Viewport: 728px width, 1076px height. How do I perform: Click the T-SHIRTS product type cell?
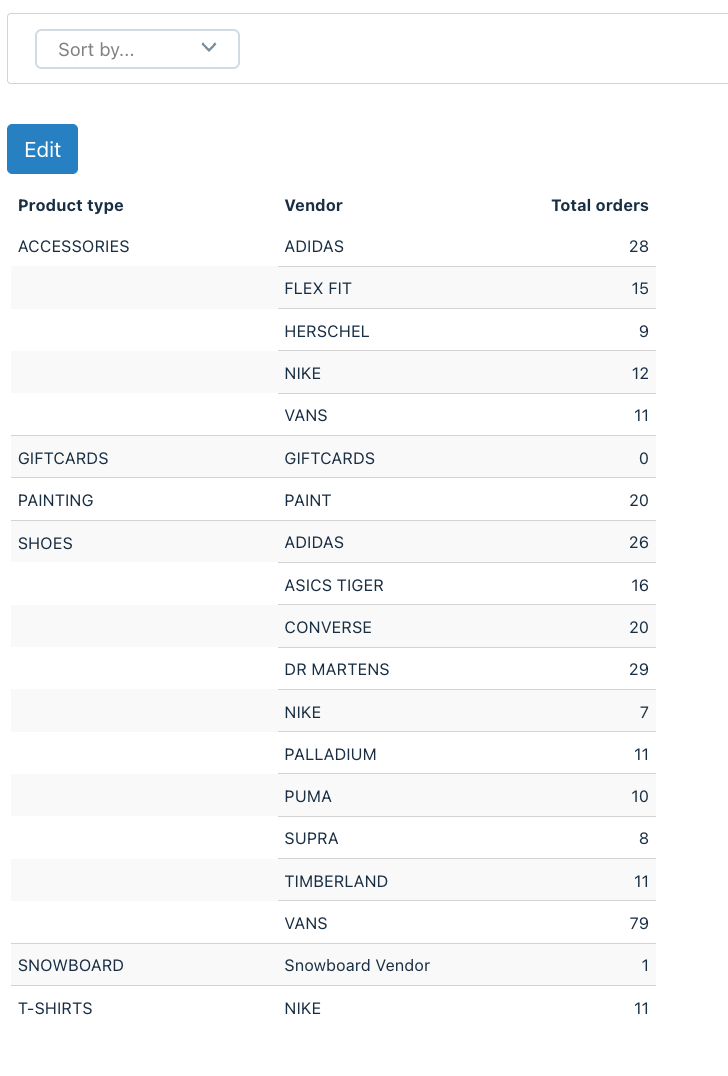(x=55, y=1008)
